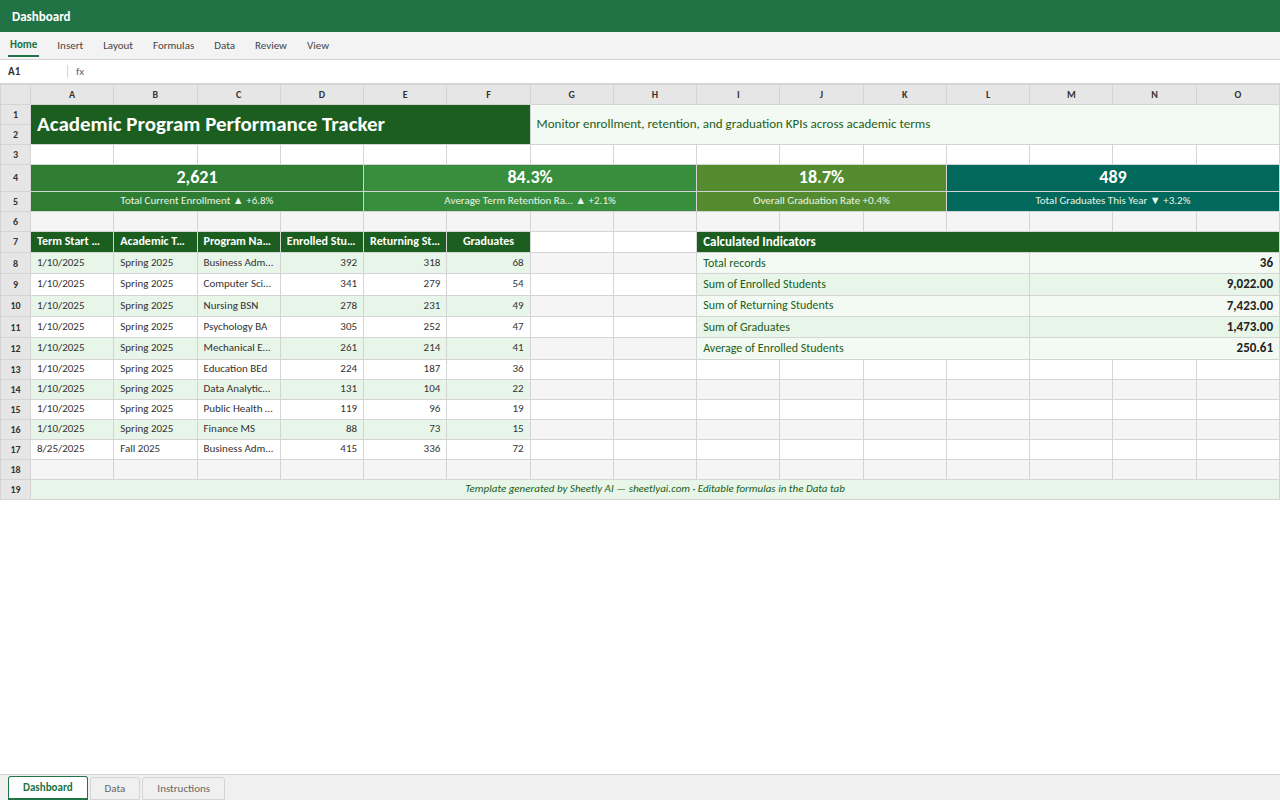Viewport: 1280px width, 800px height.
Task: Click the 2,621 total enrollment value
Action: pyautogui.click(x=197, y=177)
